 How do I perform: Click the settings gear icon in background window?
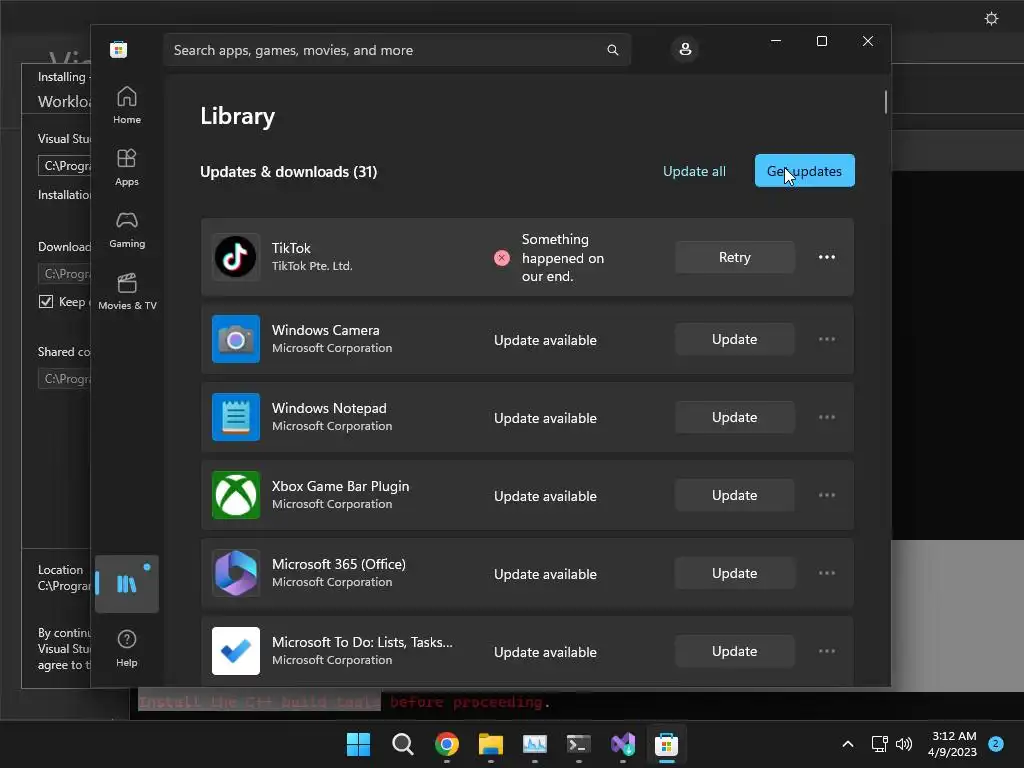pos(991,18)
